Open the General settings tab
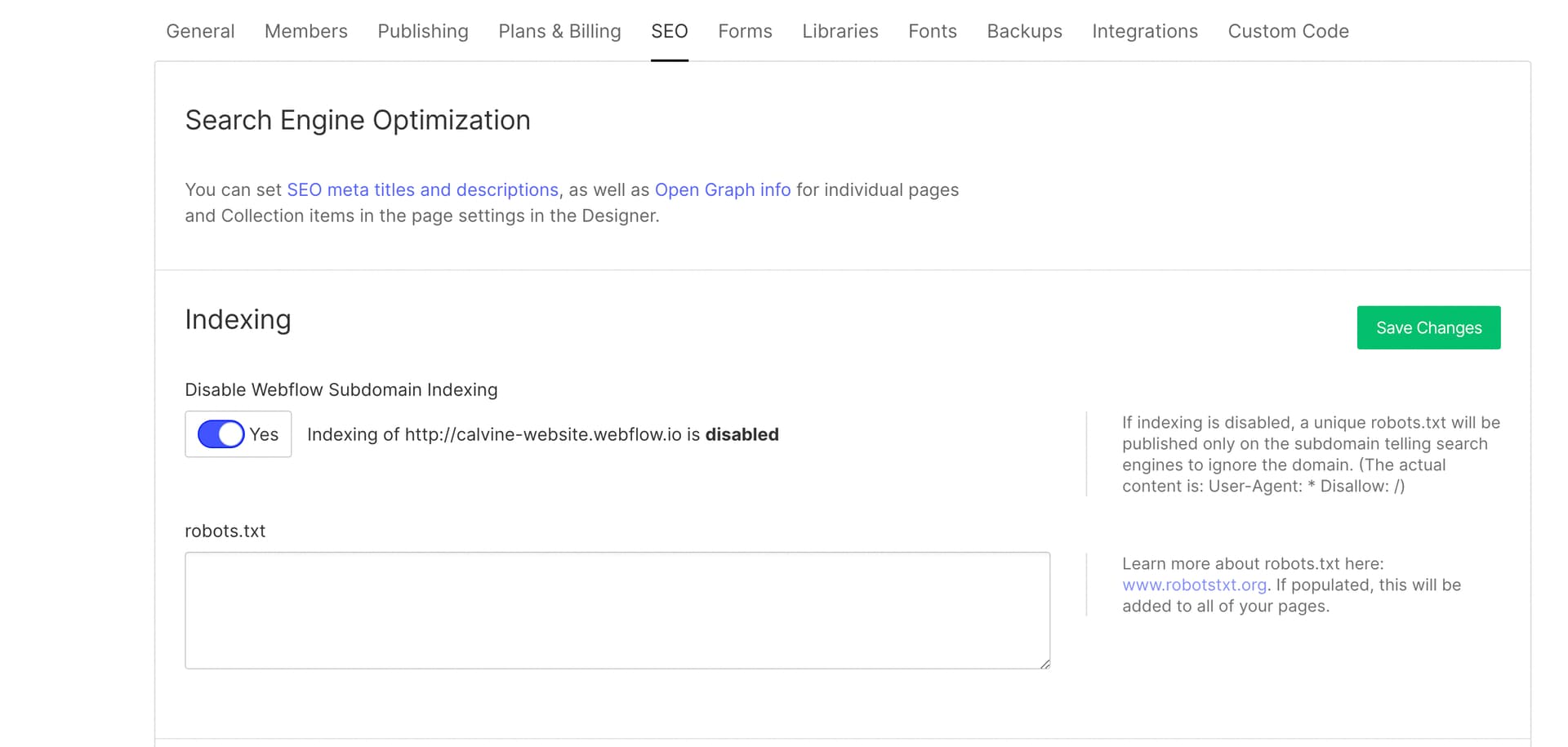This screenshot has width=1568, height=747. 200,31
